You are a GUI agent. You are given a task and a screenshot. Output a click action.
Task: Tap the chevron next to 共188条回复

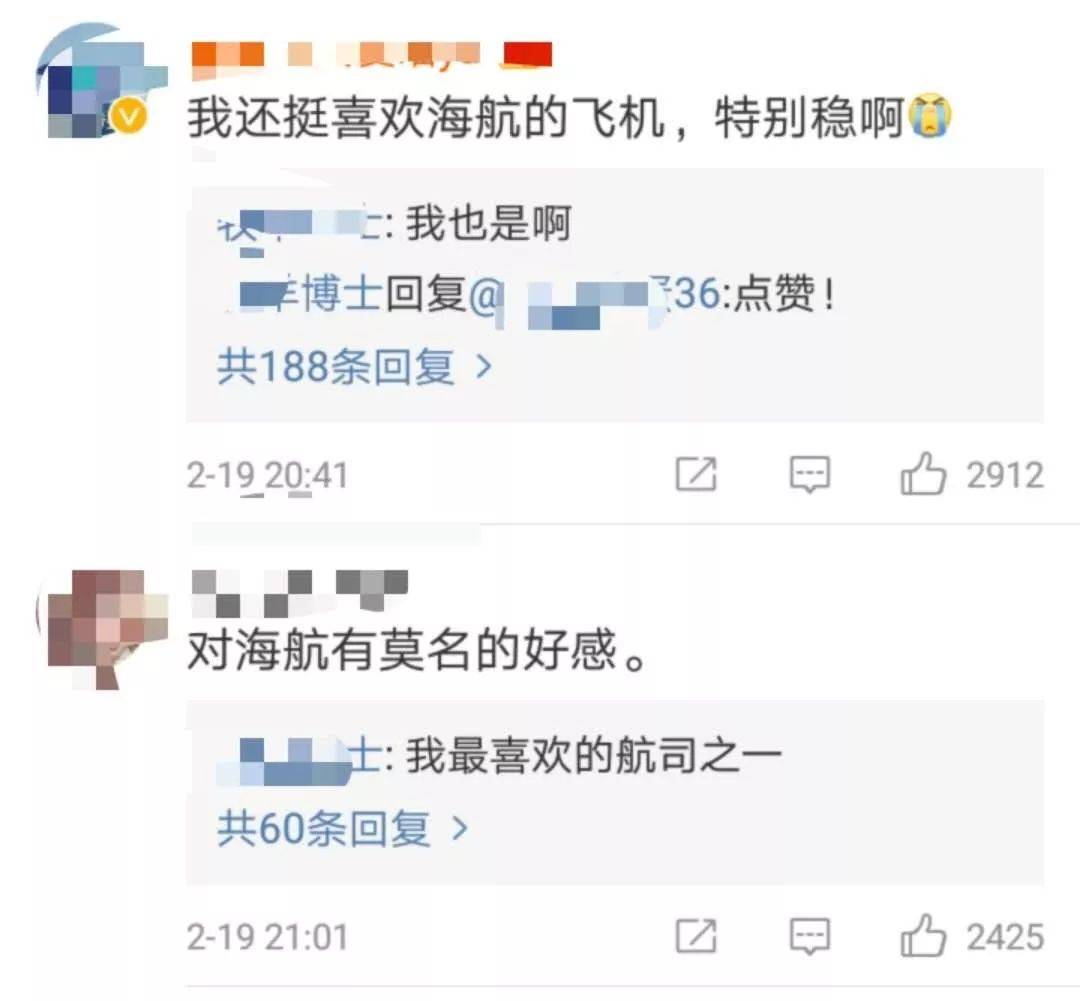[x=484, y=367]
